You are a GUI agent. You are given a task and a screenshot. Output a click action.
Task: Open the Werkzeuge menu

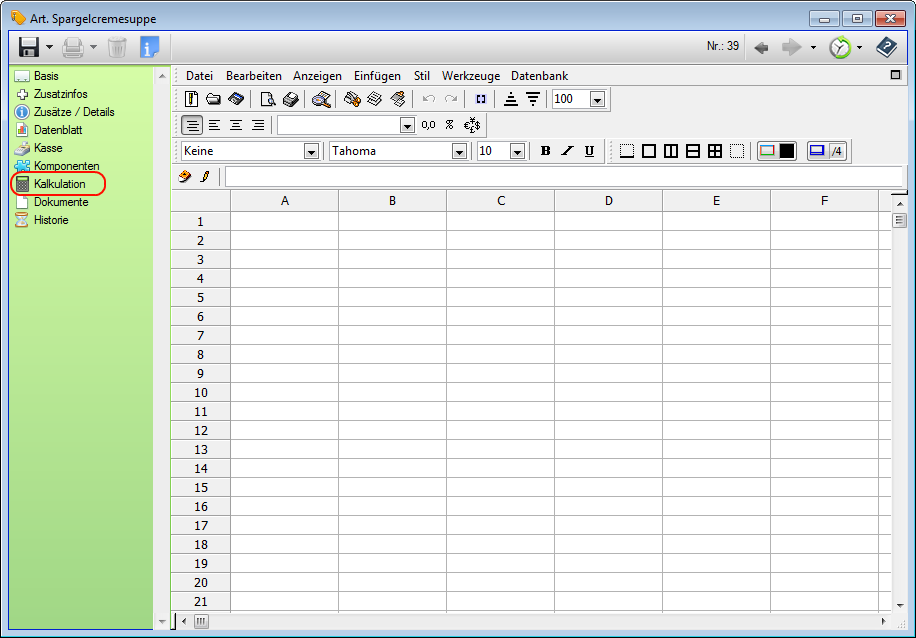470,76
